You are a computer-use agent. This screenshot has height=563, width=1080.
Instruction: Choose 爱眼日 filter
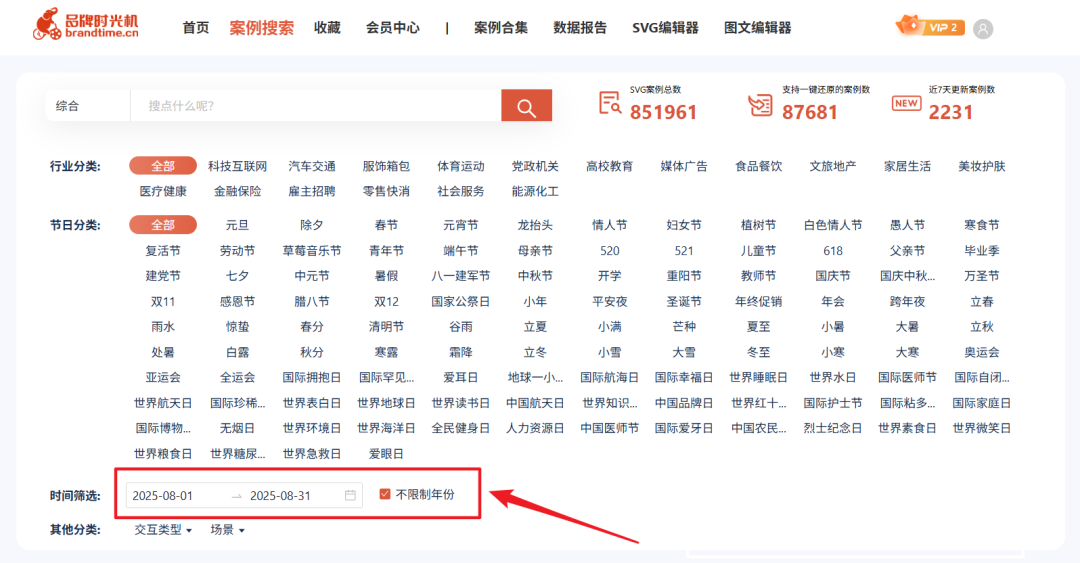[x=386, y=453]
